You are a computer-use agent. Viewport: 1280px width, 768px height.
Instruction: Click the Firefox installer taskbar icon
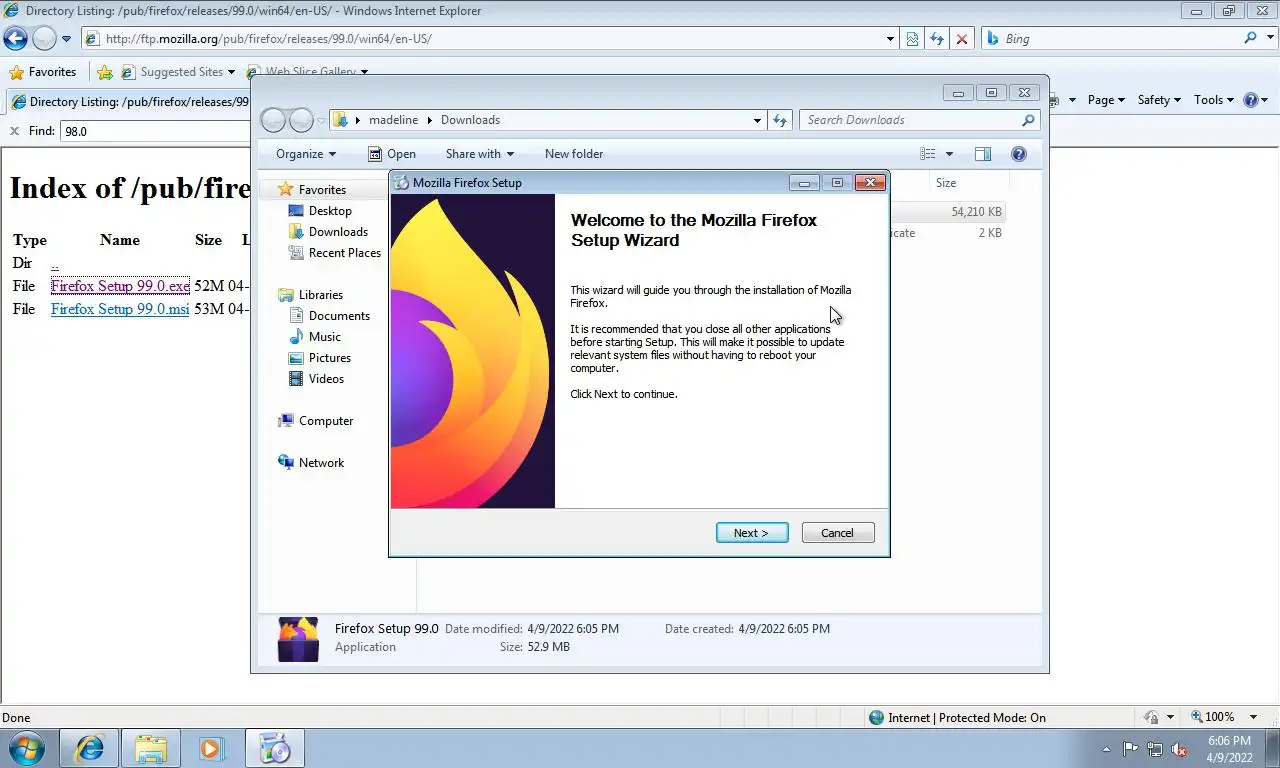(x=274, y=748)
